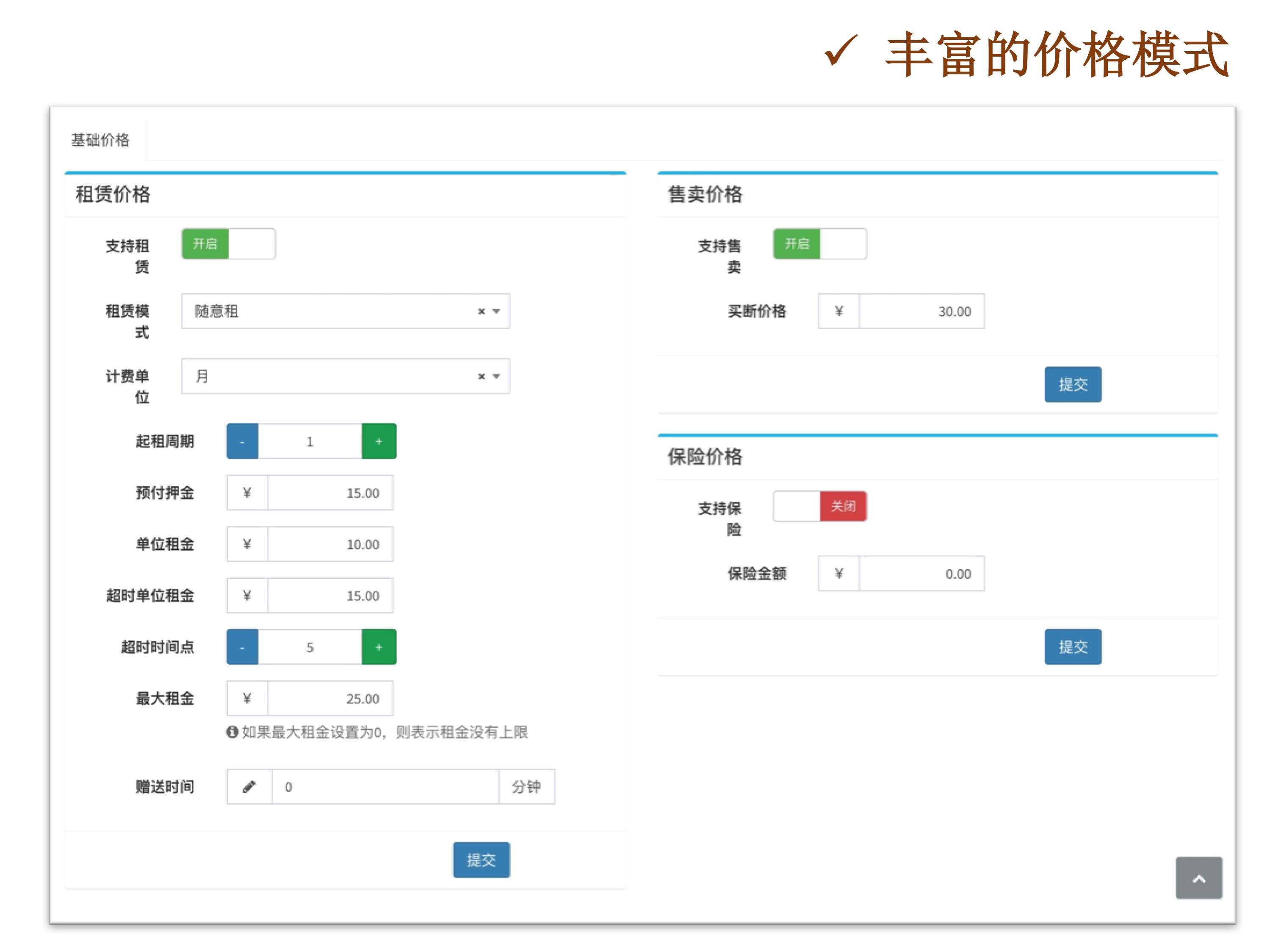Image resolution: width=1270 pixels, height=952 pixels.
Task: Click the ¥ addon beside 保险金额
Action: [x=839, y=573]
